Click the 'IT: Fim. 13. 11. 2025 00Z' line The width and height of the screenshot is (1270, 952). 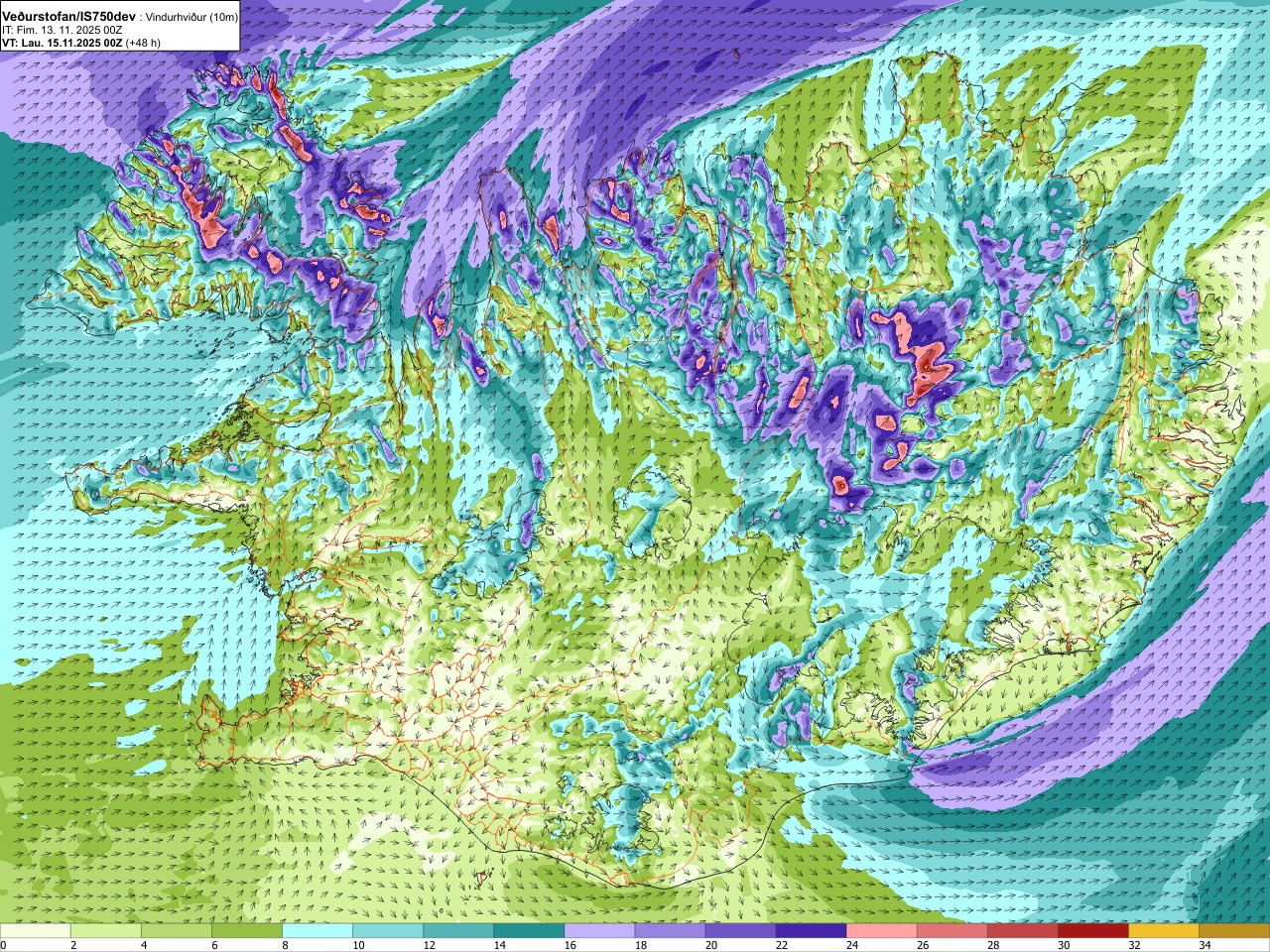(x=63, y=31)
